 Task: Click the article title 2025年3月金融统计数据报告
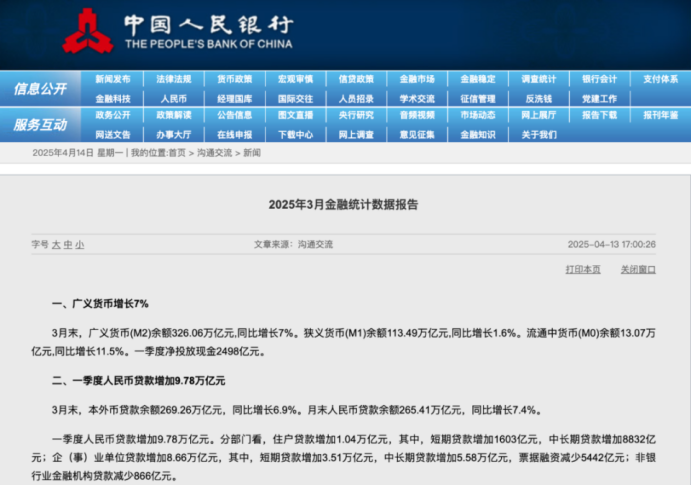coord(343,205)
